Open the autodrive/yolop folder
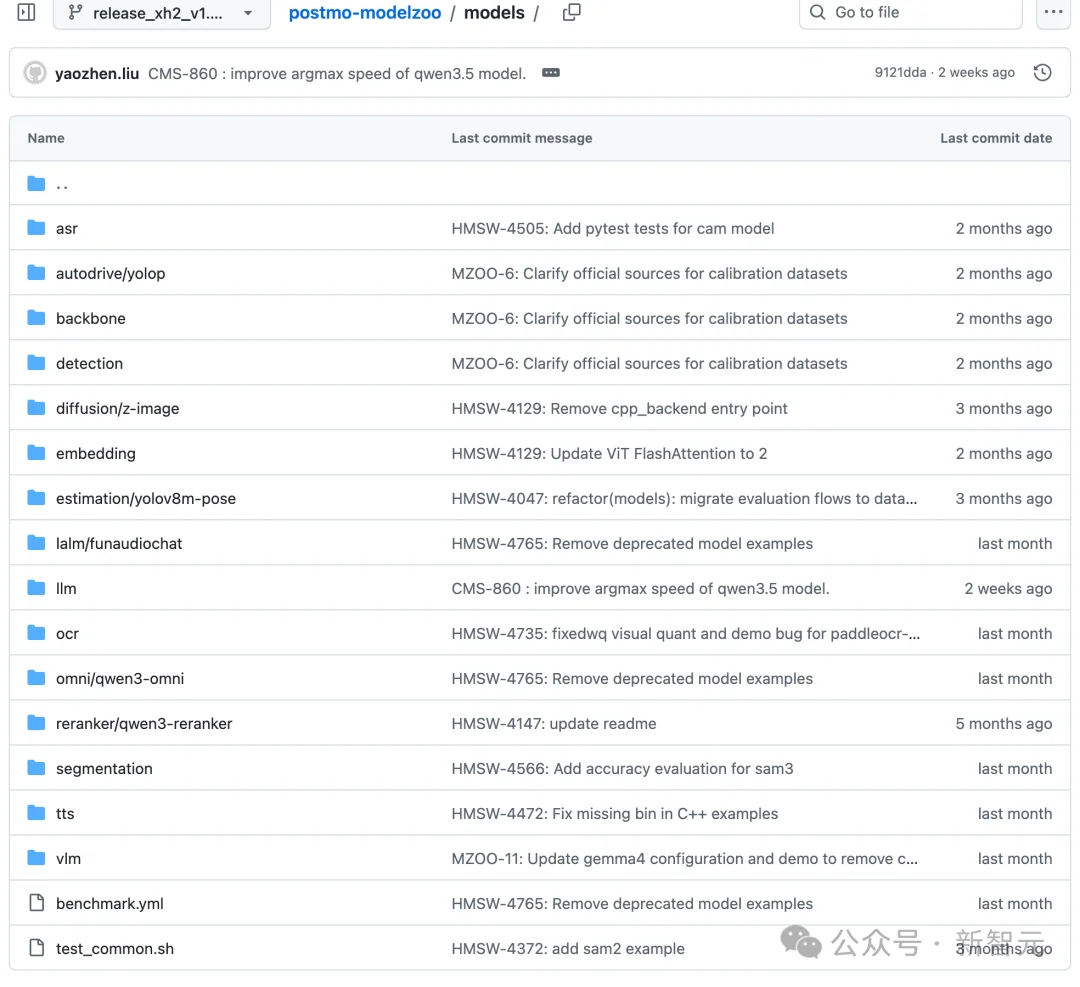Image resolution: width=1080 pixels, height=987 pixels. click(x=110, y=273)
